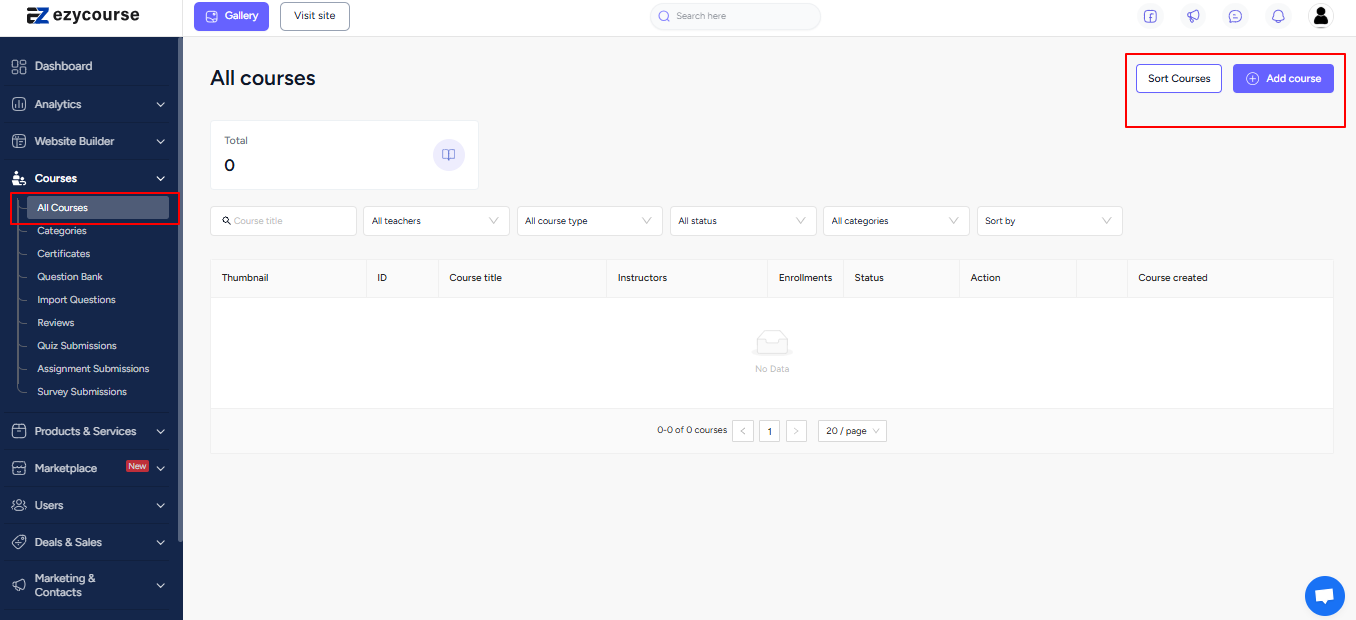1356x620 pixels.
Task: Go to previous page arrow
Action: pyautogui.click(x=743, y=431)
